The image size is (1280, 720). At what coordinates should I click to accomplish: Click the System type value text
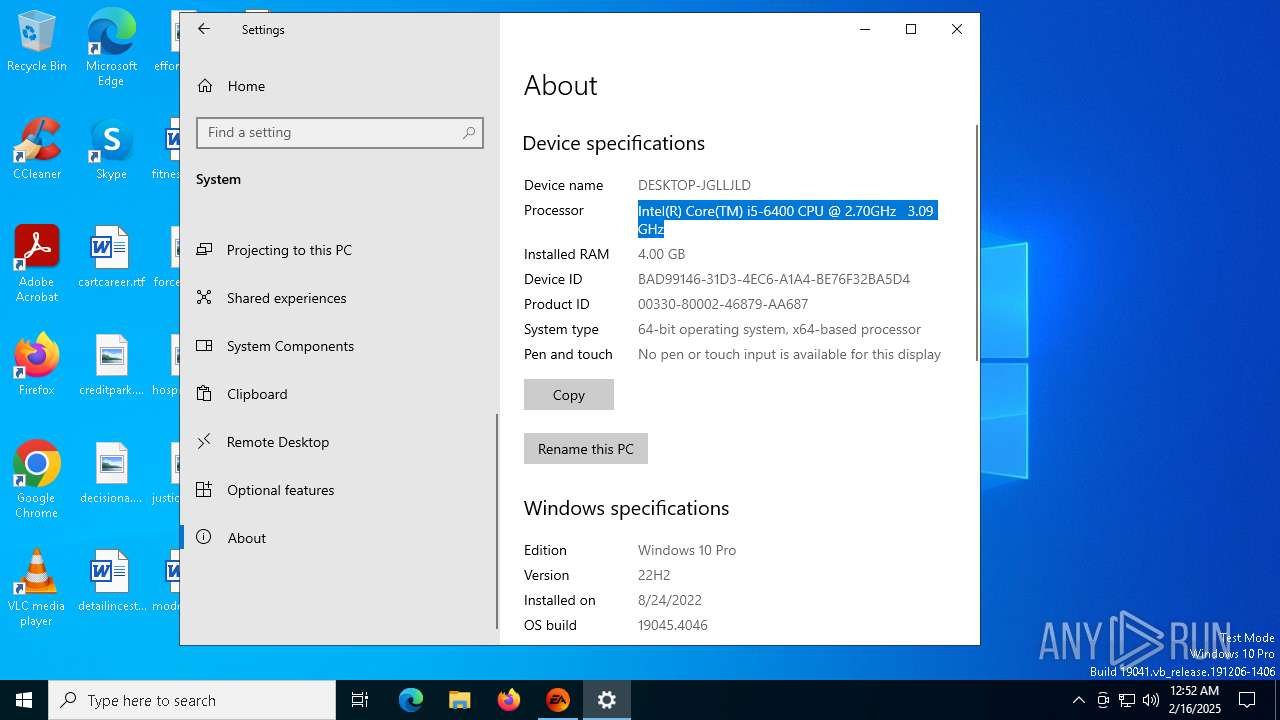tap(779, 329)
